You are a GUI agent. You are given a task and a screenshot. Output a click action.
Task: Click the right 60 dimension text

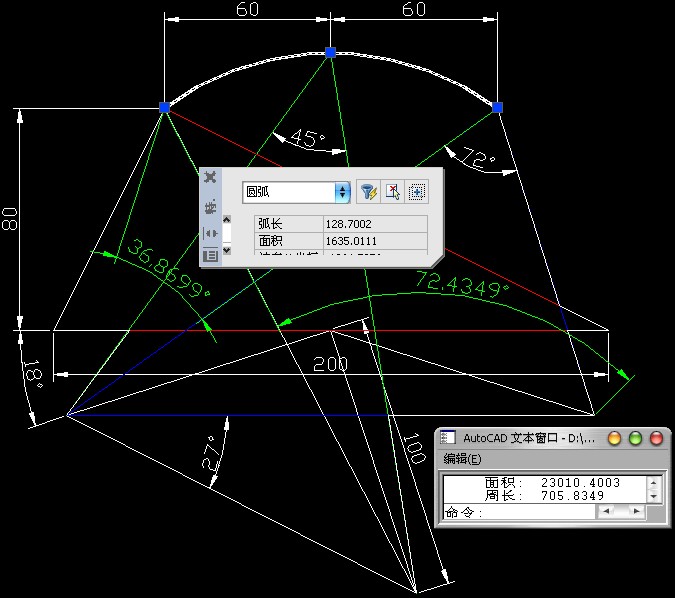pos(414,9)
